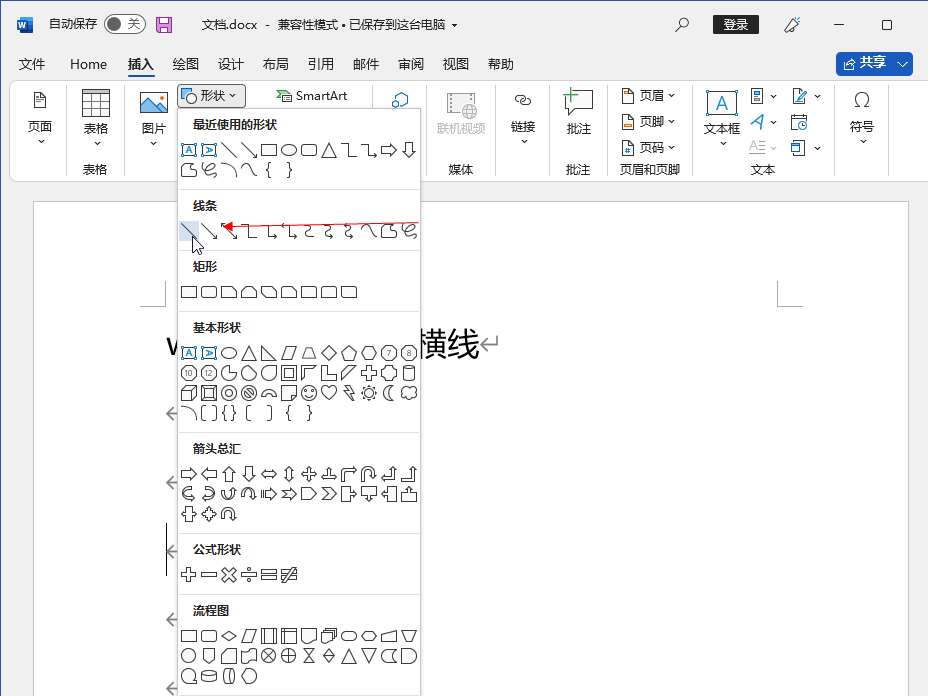The image size is (928, 696).
Task: Select the text box shape in 最近使用的形状
Action: click(189, 150)
